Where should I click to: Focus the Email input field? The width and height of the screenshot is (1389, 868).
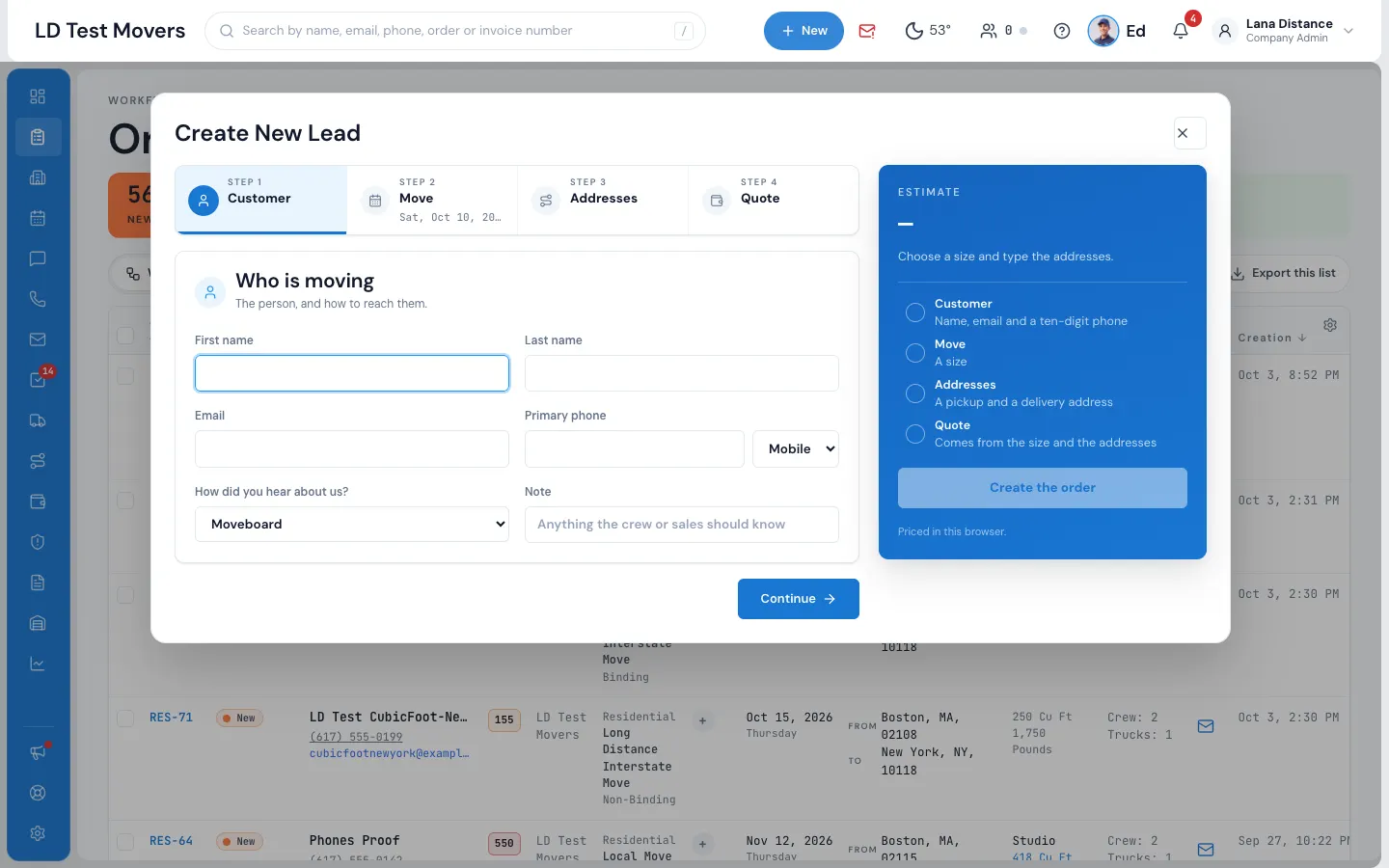tap(352, 449)
